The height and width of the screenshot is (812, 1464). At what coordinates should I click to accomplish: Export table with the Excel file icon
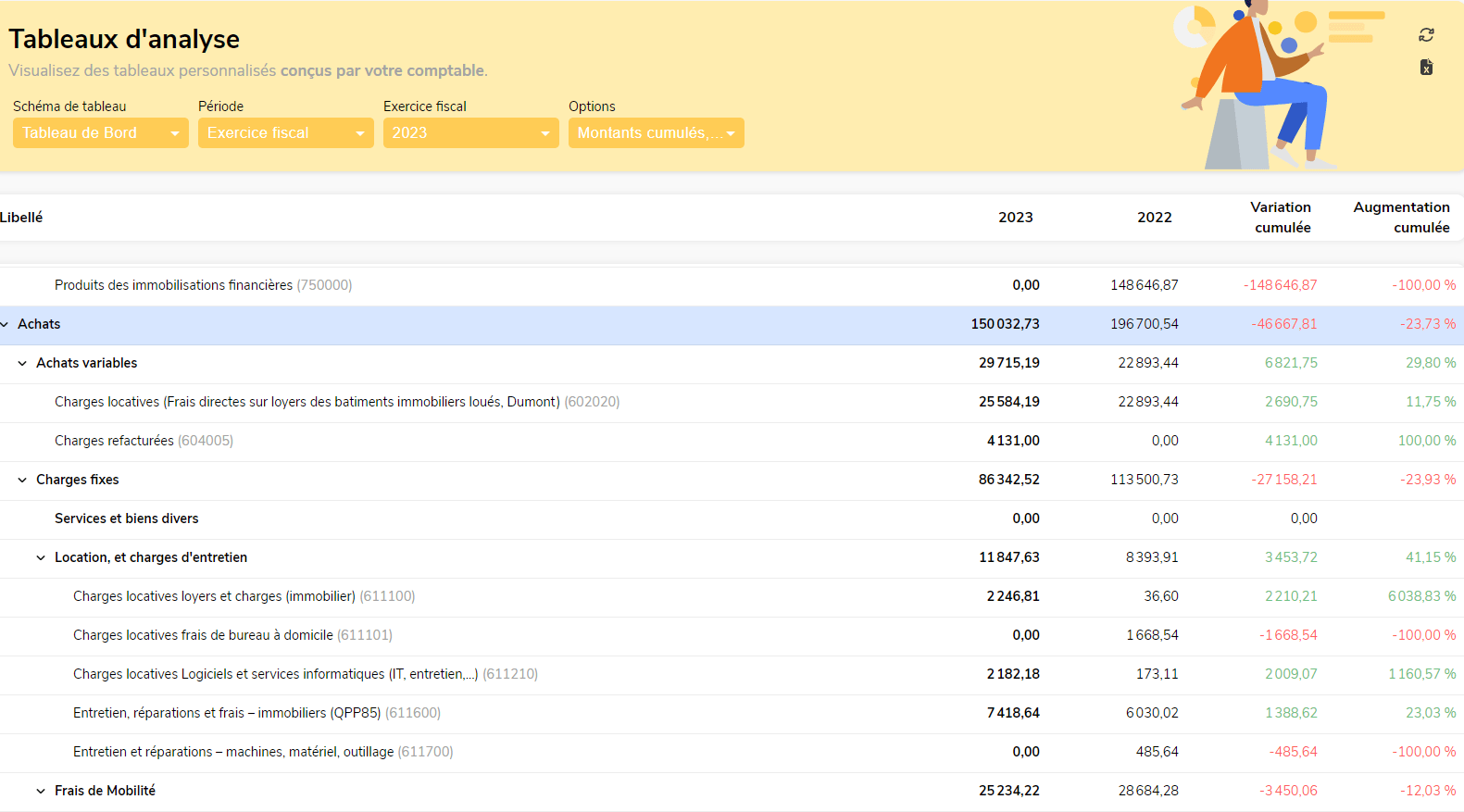[x=1426, y=68]
